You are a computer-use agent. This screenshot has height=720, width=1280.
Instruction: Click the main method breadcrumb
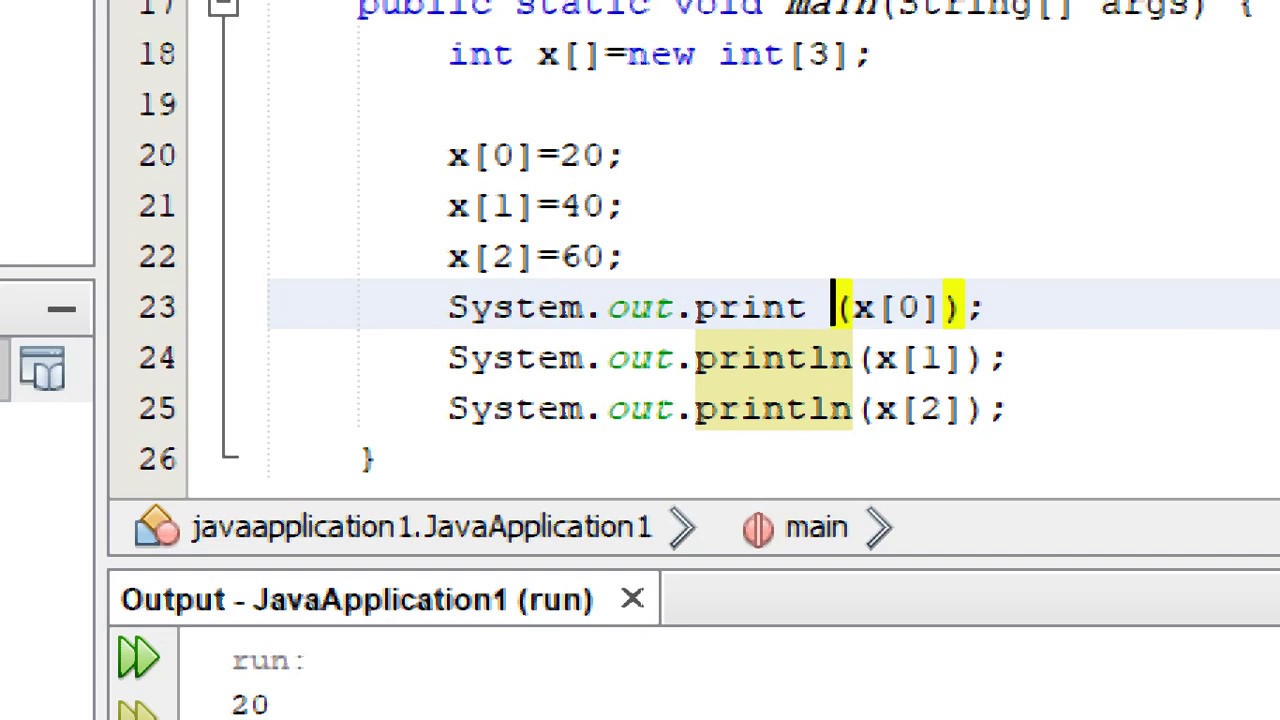[816, 527]
